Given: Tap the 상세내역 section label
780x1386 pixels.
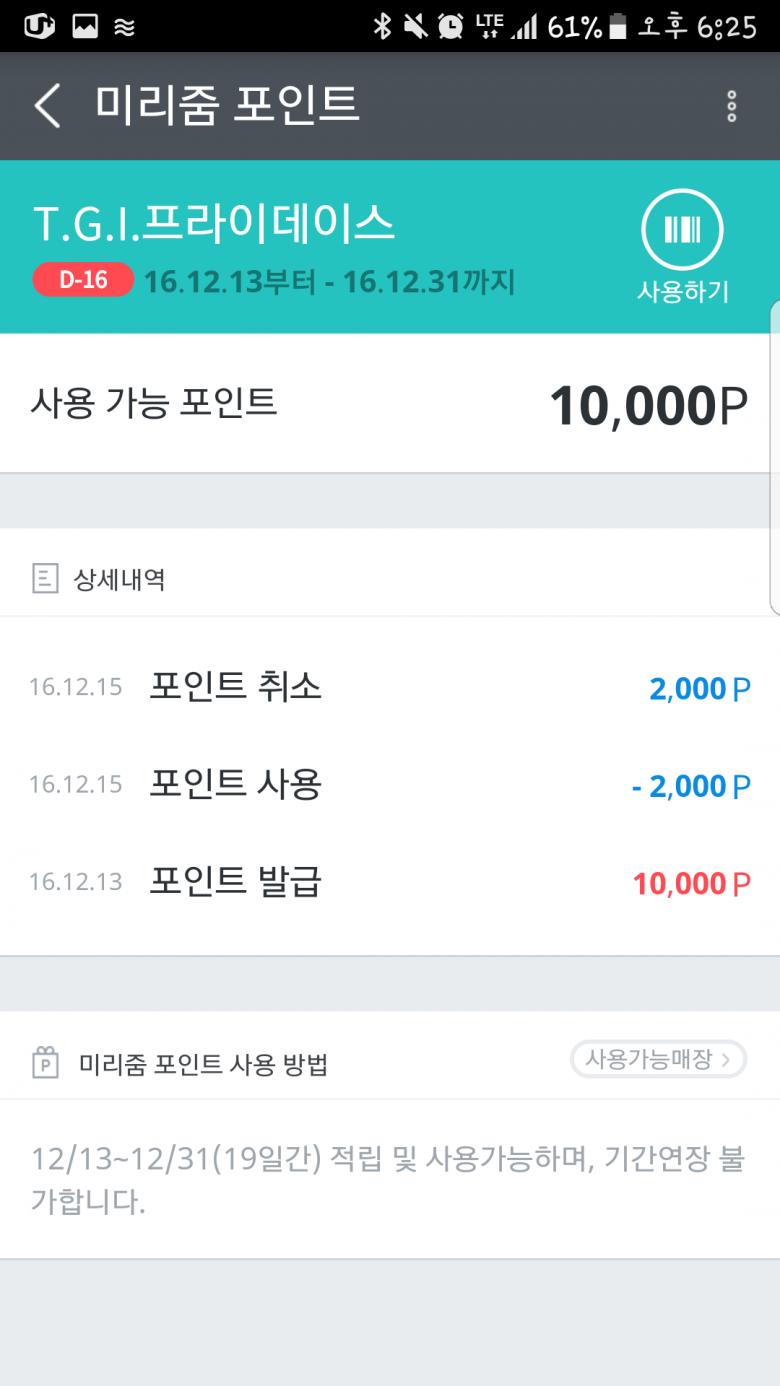Looking at the screenshot, I should pos(119,579).
